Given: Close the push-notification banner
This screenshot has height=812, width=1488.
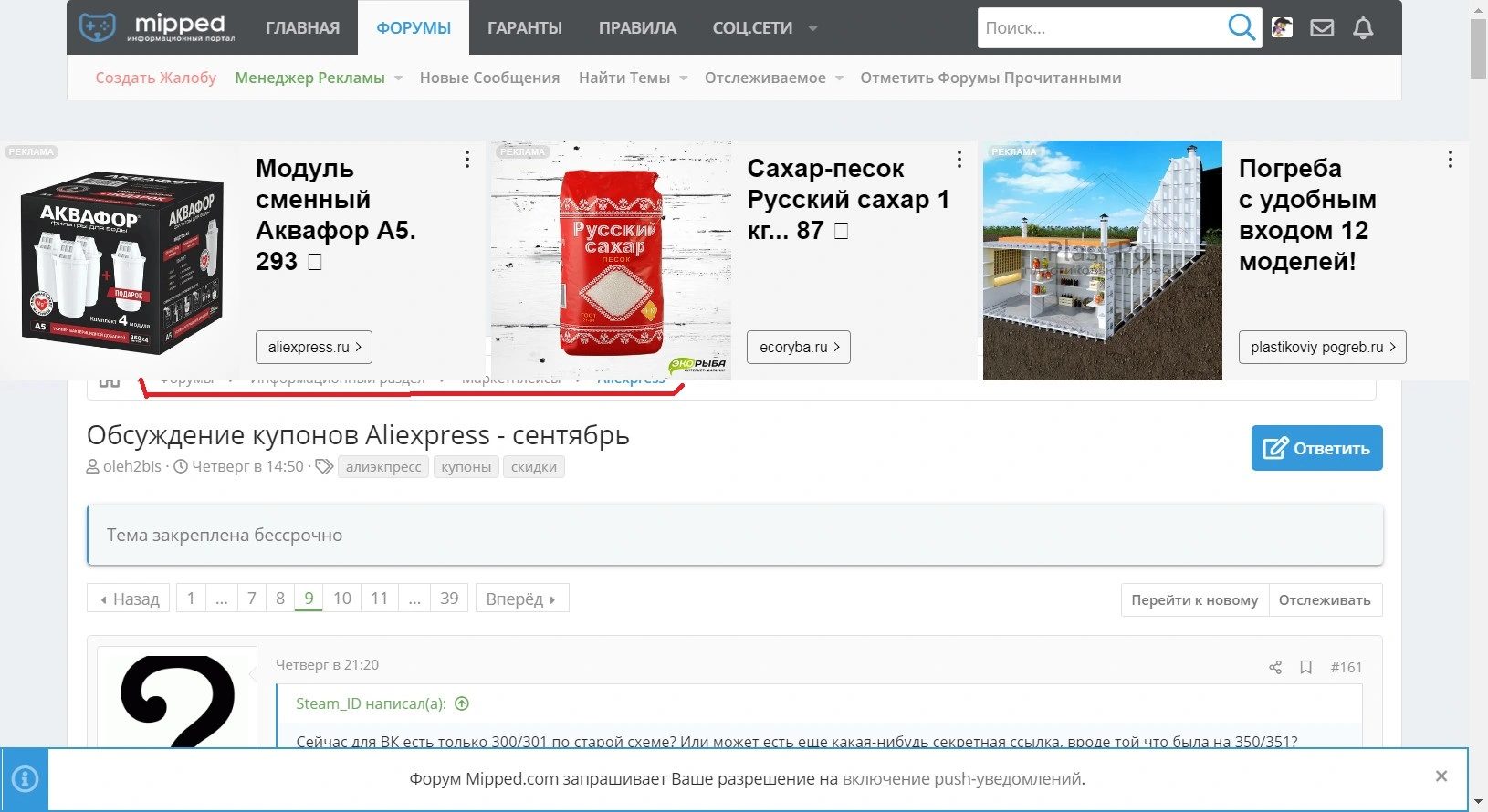Looking at the screenshot, I should pos(1441,776).
